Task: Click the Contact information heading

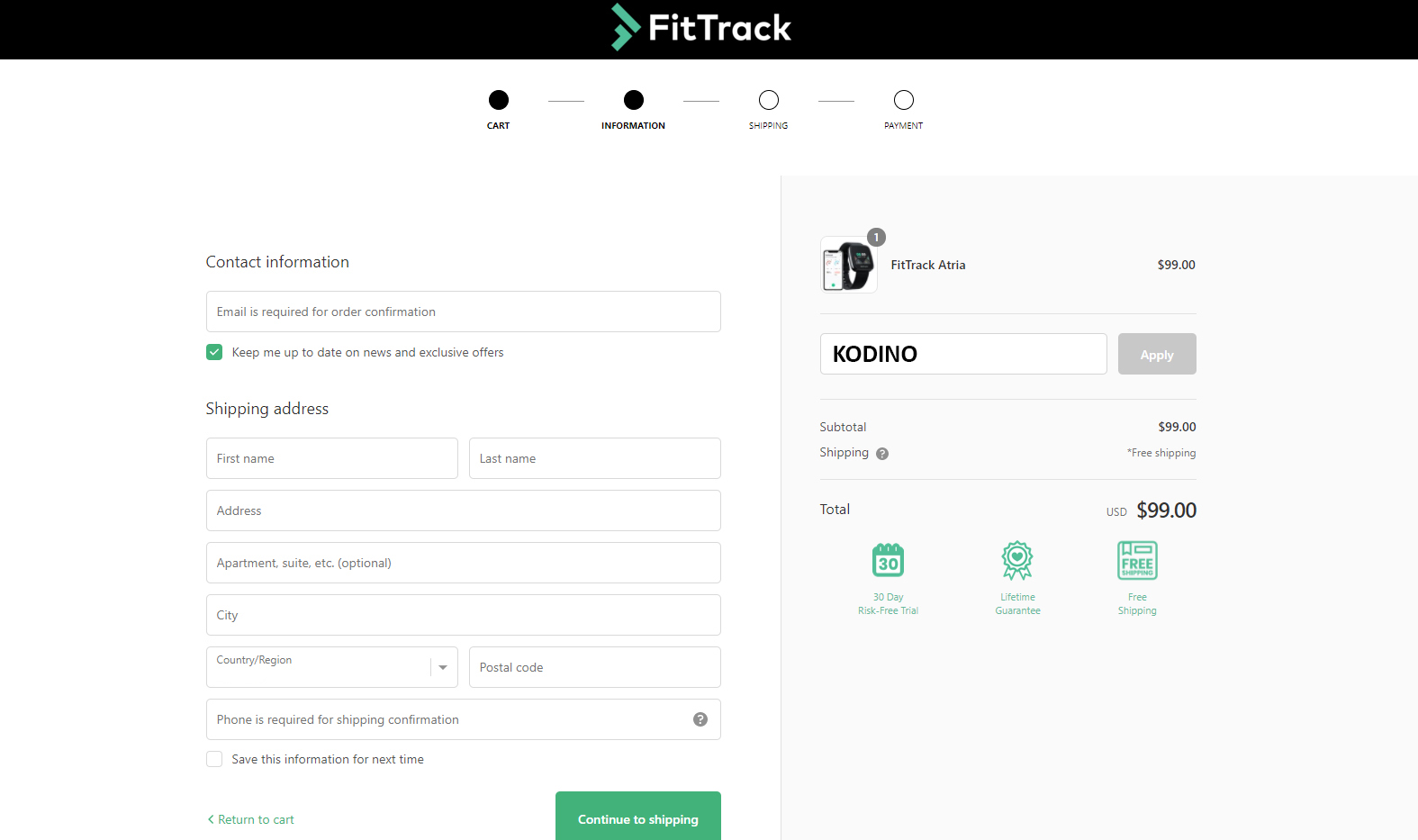Action: [x=277, y=262]
